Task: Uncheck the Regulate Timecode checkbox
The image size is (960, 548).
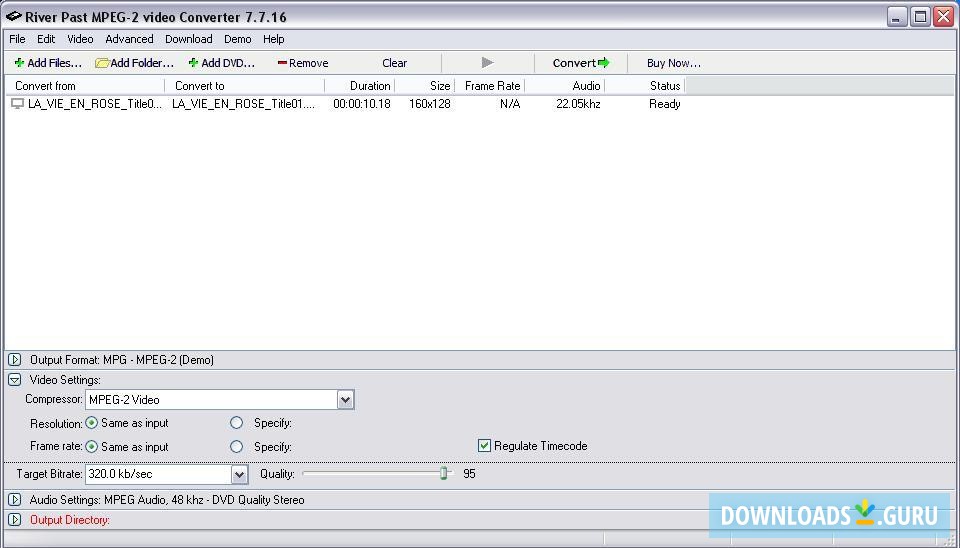Action: click(x=484, y=446)
